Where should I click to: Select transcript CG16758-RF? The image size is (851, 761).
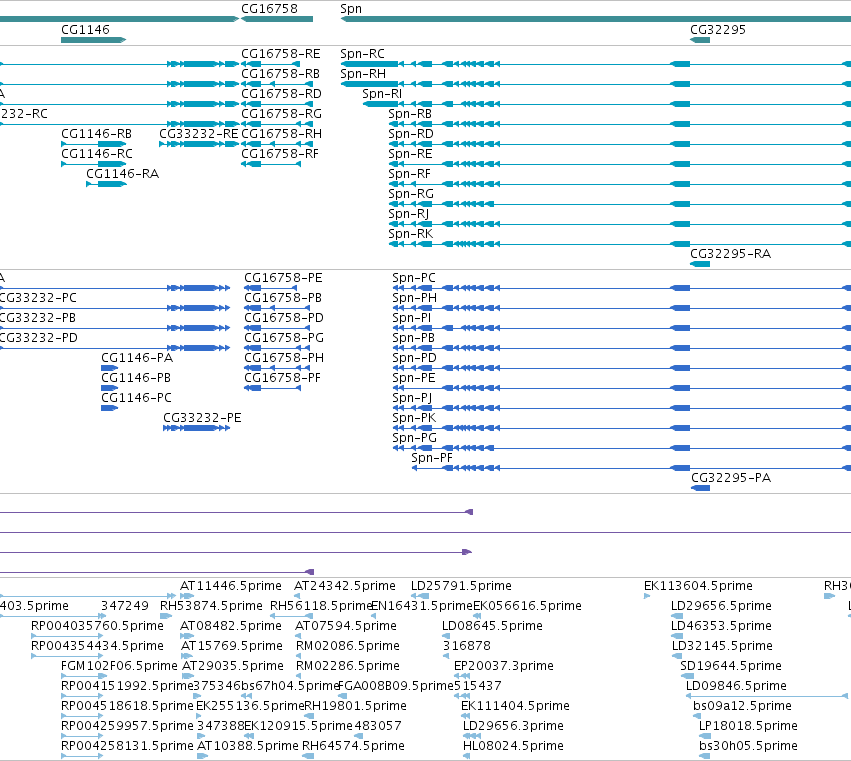(280, 154)
